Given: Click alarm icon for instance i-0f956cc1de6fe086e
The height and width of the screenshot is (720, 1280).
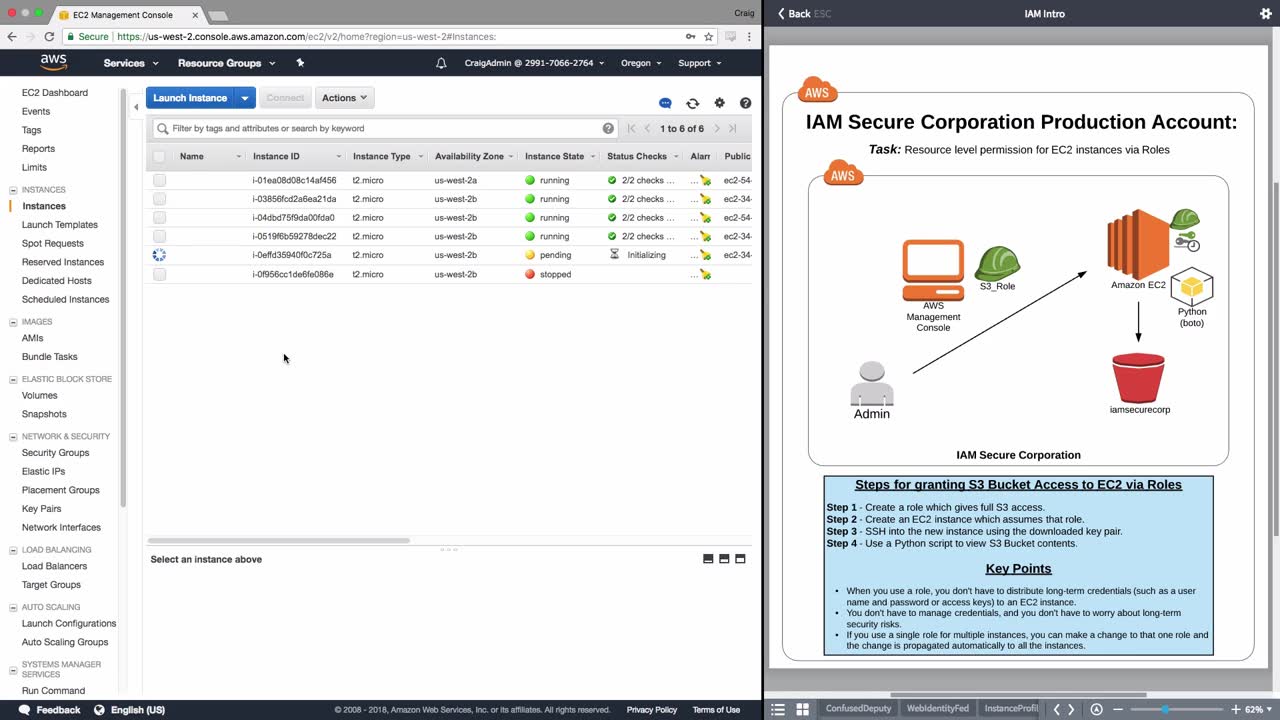Looking at the screenshot, I should (x=705, y=275).
